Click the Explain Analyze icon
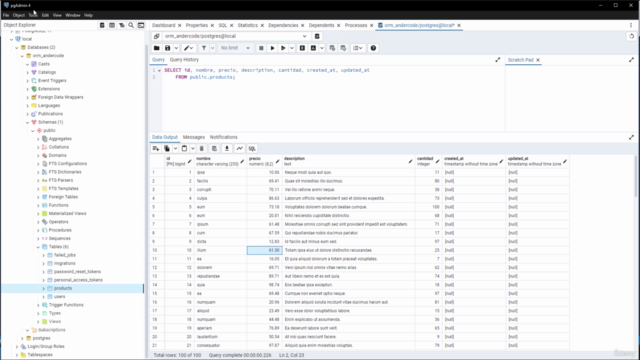The image size is (640, 360). [313, 48]
